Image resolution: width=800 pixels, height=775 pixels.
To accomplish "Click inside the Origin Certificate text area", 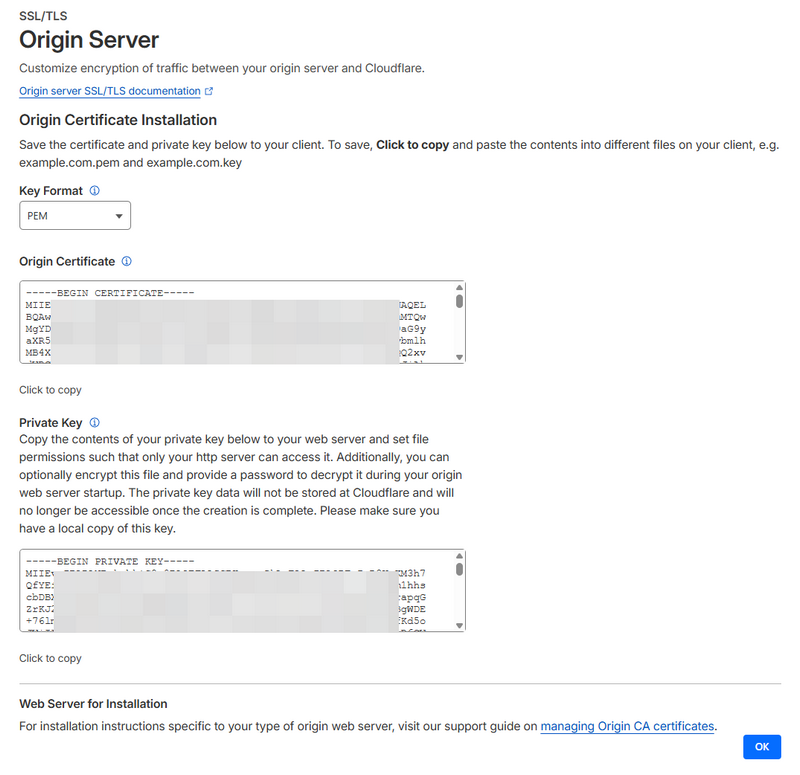I will [x=240, y=320].
